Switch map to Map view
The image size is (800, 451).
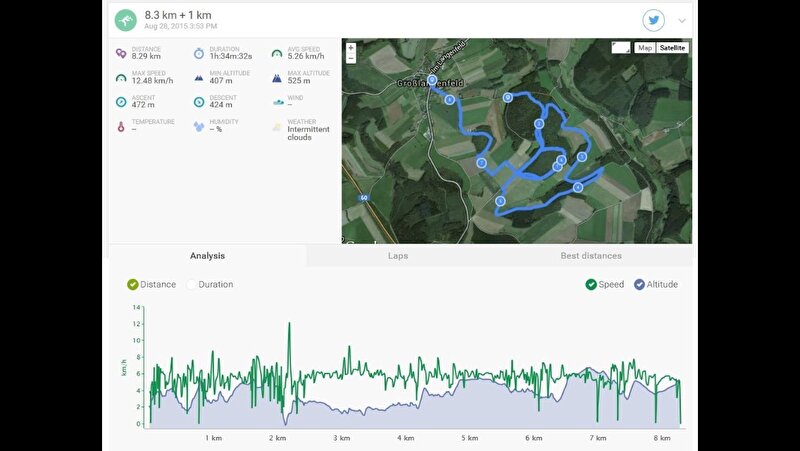645,48
